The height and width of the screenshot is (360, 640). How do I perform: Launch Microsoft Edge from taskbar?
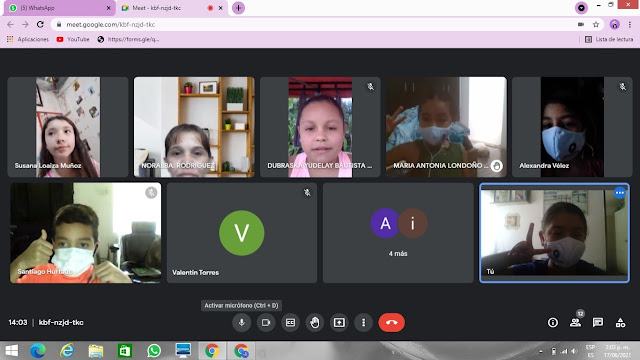pos(38,351)
